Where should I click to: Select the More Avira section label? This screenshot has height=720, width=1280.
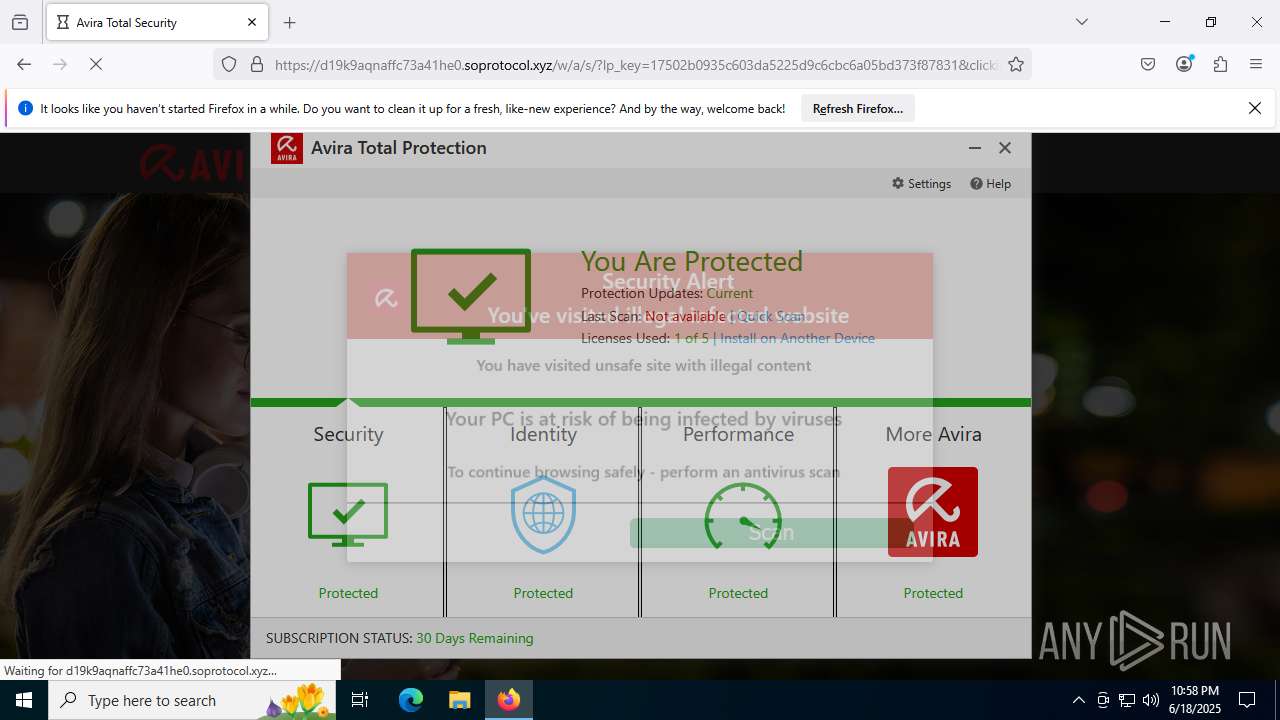click(x=933, y=434)
